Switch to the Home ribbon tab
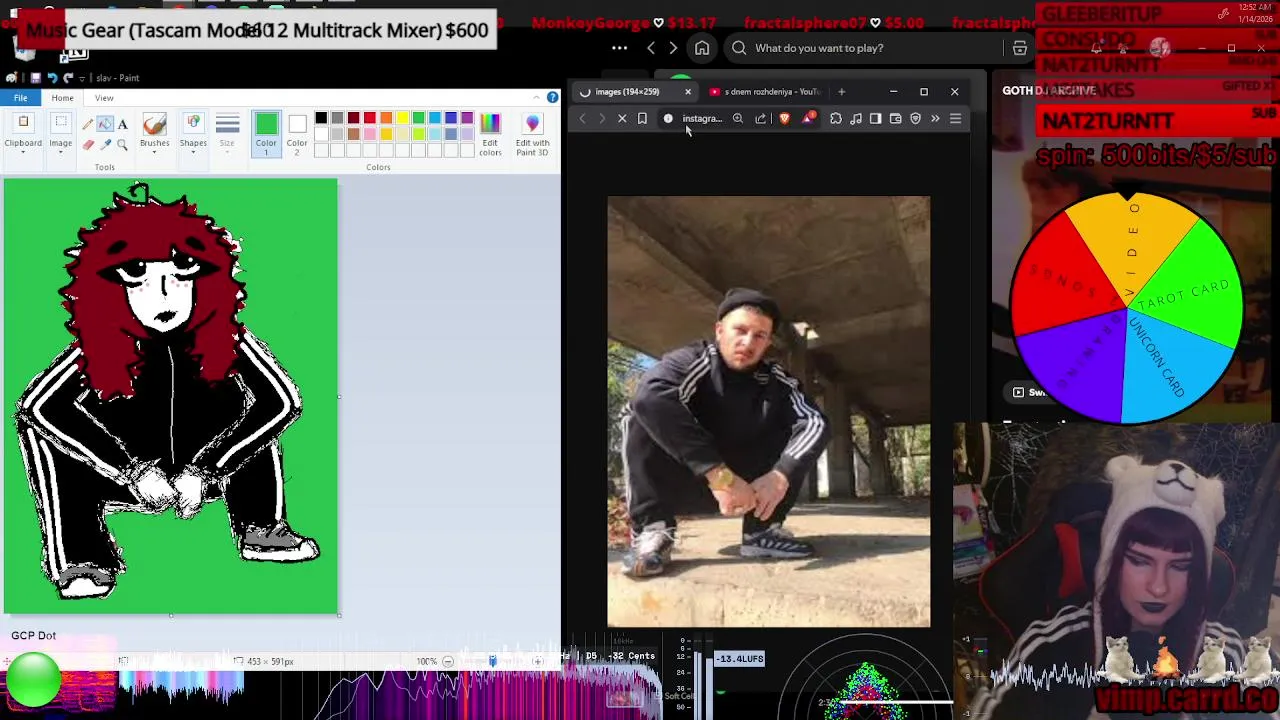This screenshot has width=1280, height=720. [62, 98]
